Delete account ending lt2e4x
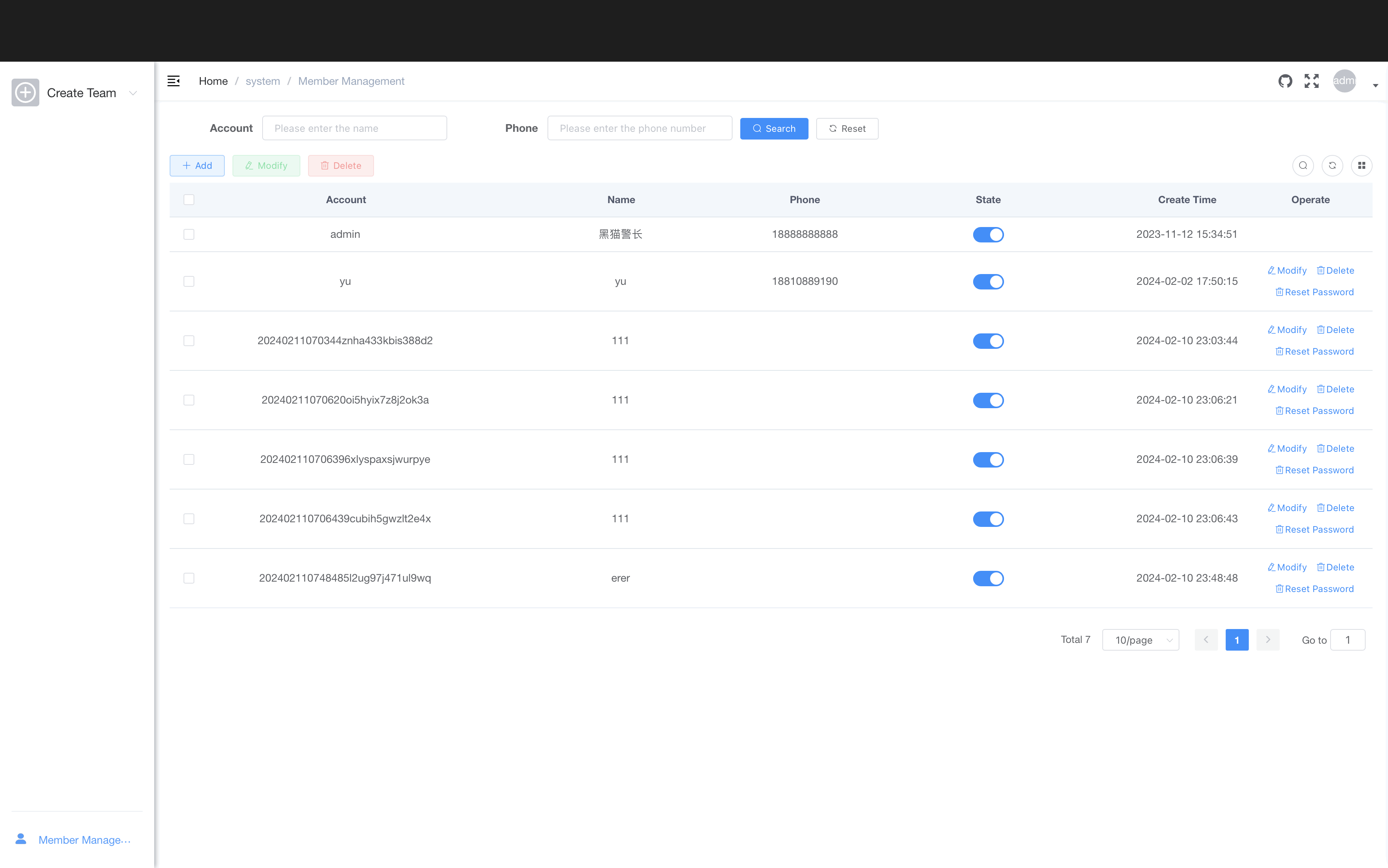Viewport: 1388px width, 868px height. tap(1335, 508)
